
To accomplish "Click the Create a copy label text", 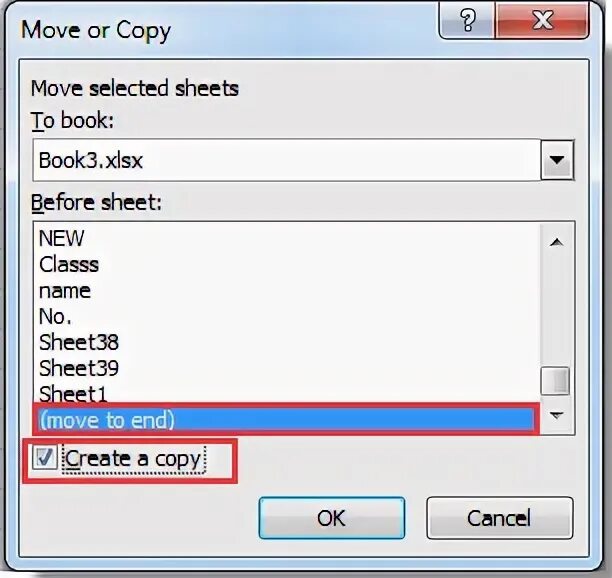I will point(133,459).
